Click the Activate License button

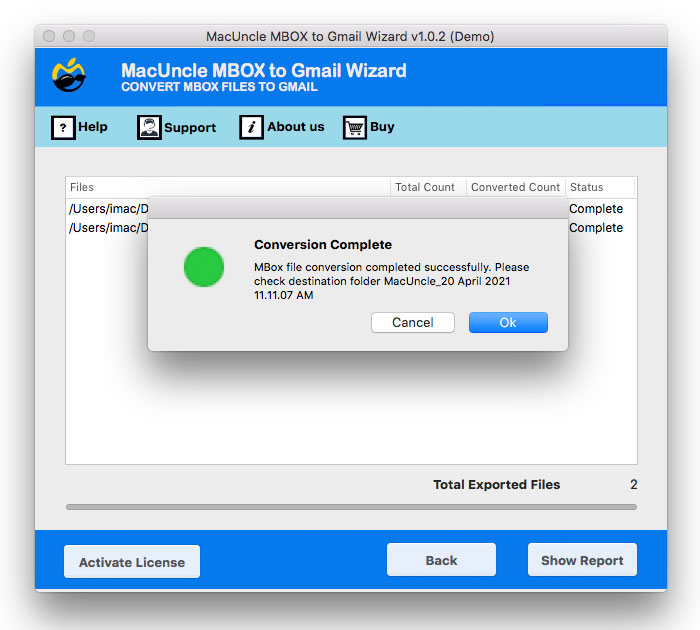coord(132,562)
